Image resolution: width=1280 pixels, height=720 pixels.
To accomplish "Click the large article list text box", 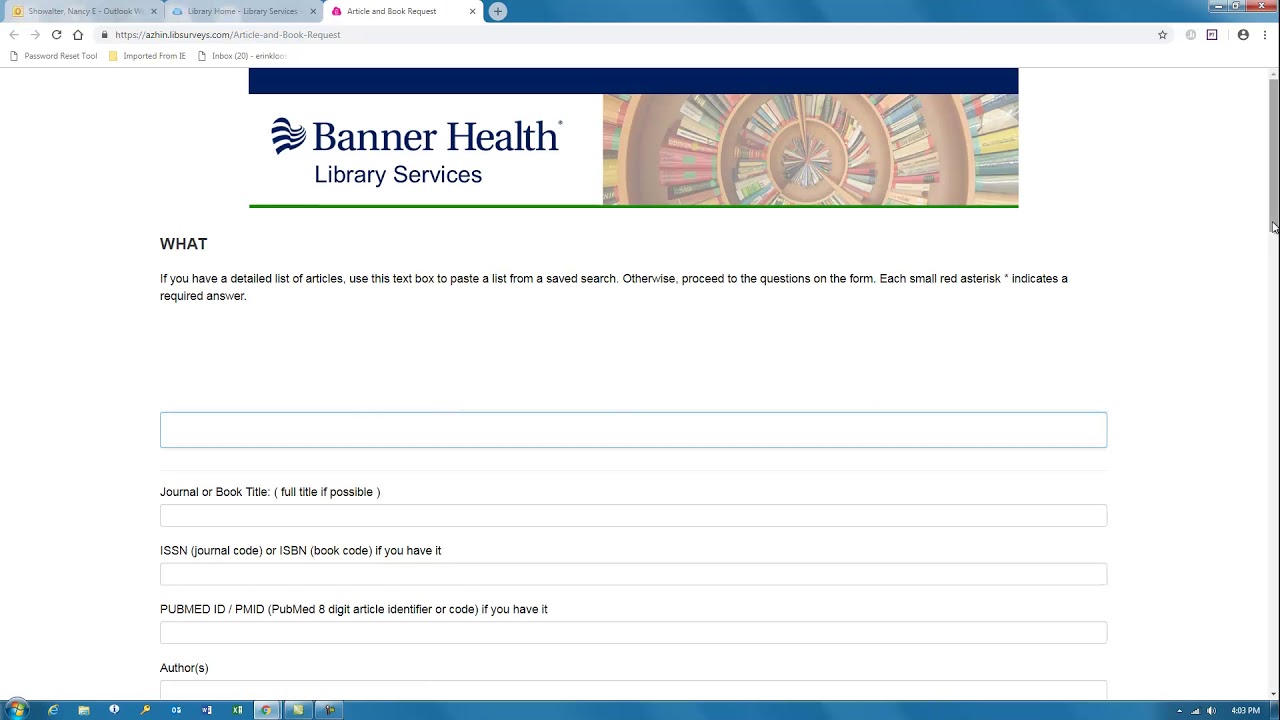I will pyautogui.click(x=633, y=430).
